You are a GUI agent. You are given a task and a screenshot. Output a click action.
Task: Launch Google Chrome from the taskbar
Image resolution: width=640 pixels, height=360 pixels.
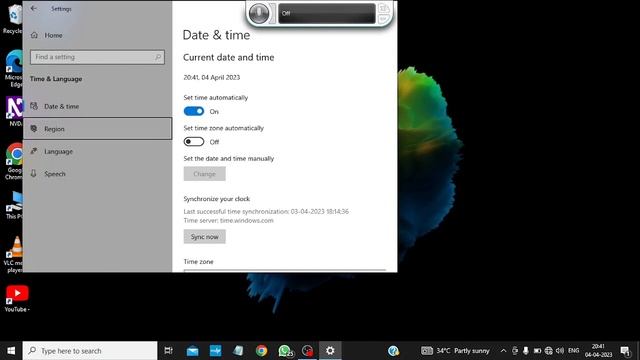point(261,351)
